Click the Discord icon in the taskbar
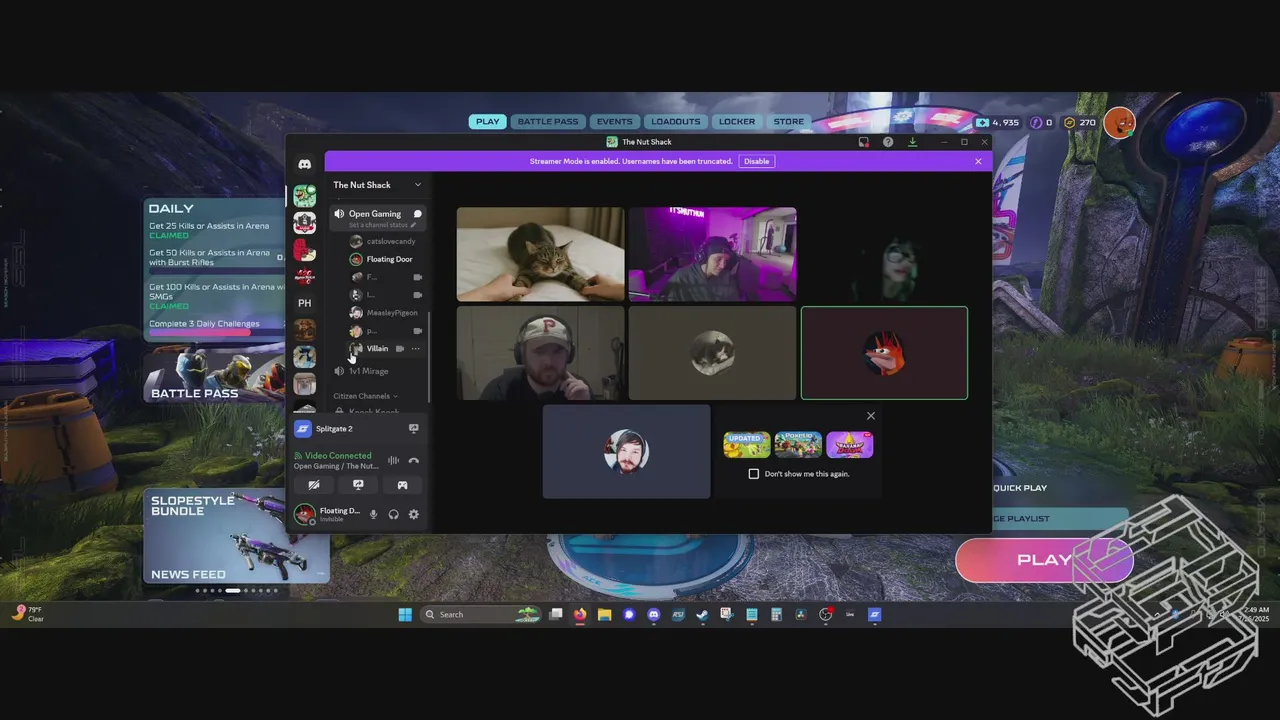The width and height of the screenshot is (1280, 720). pos(654,614)
